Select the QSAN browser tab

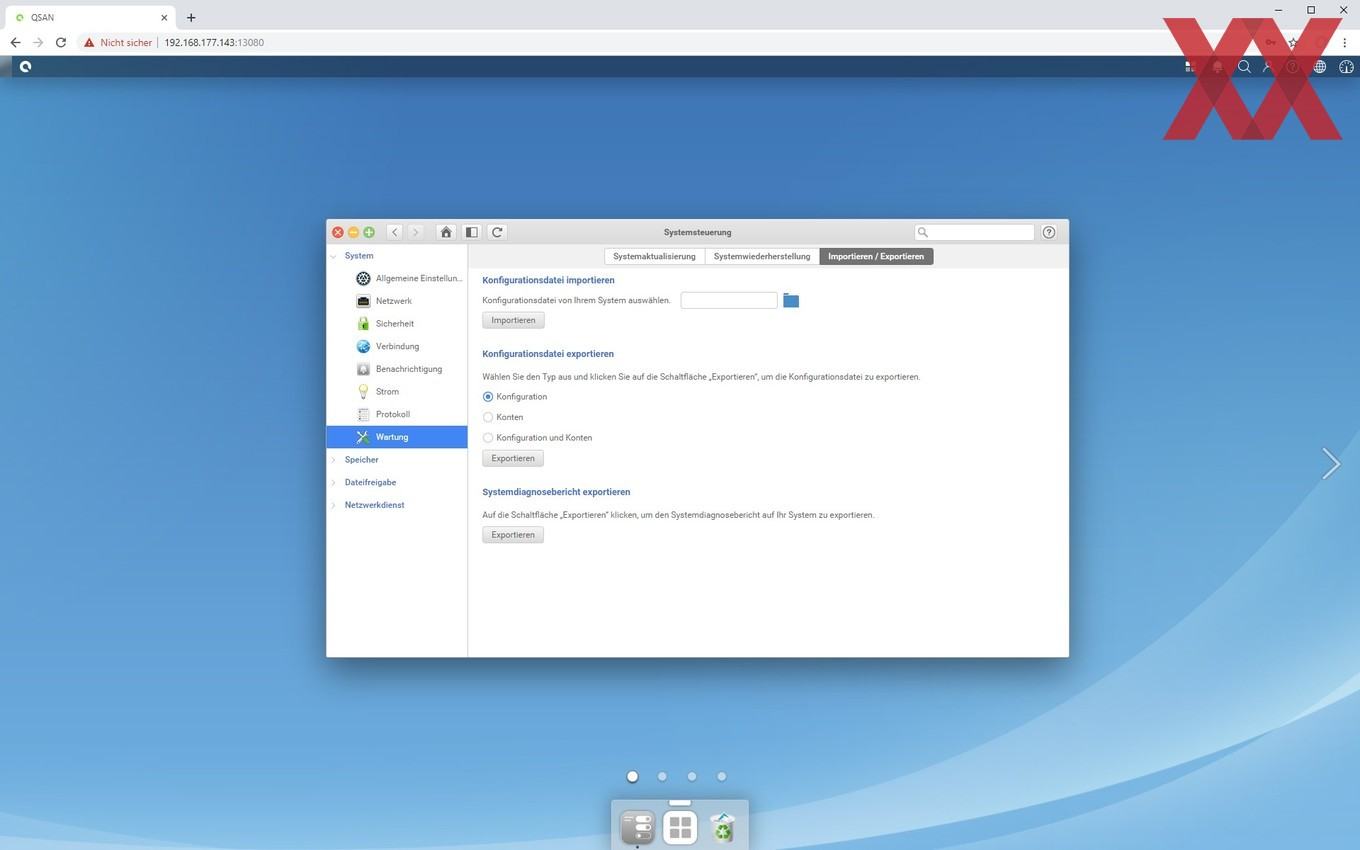[x=90, y=17]
